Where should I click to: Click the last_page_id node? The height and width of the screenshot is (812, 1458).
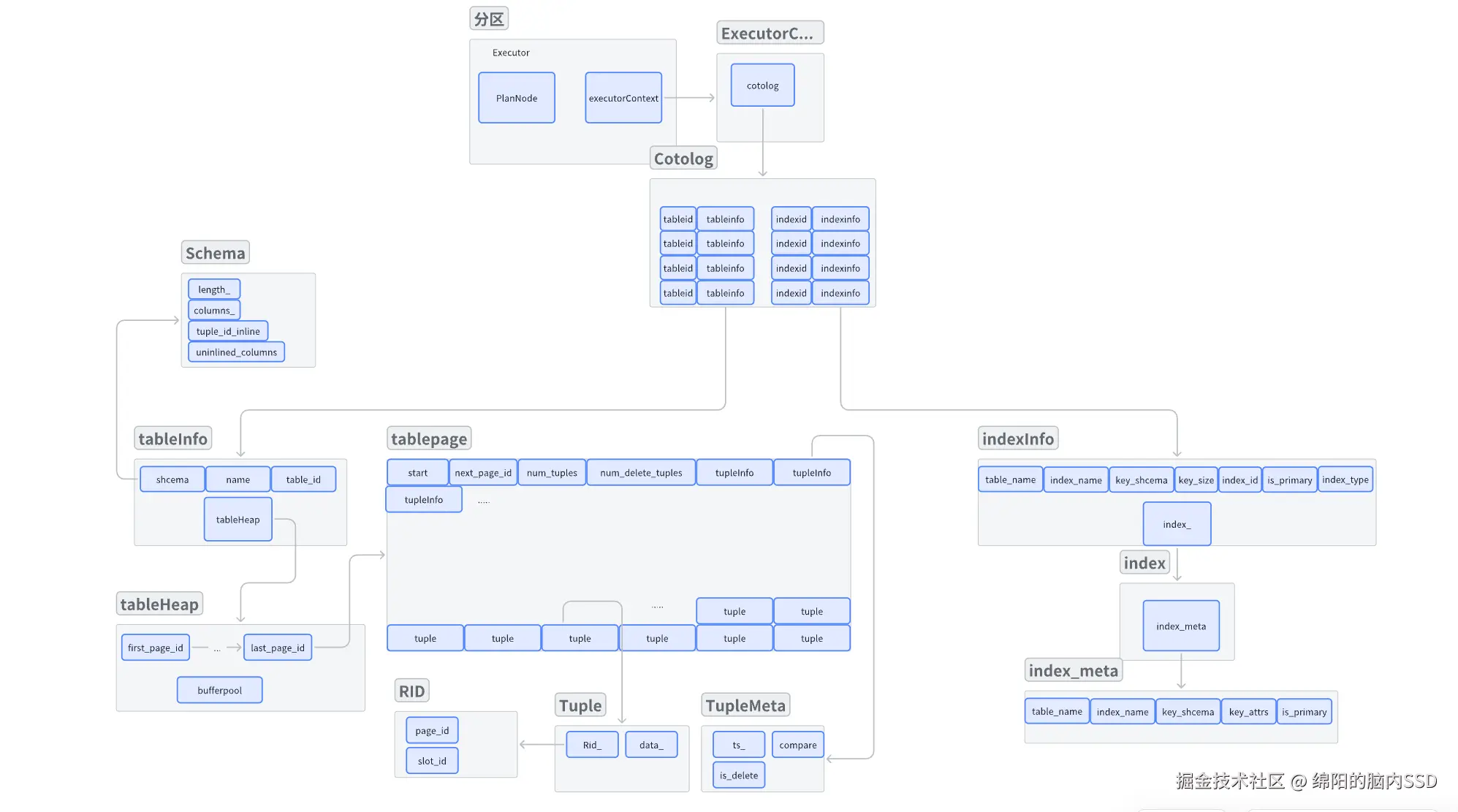click(277, 648)
